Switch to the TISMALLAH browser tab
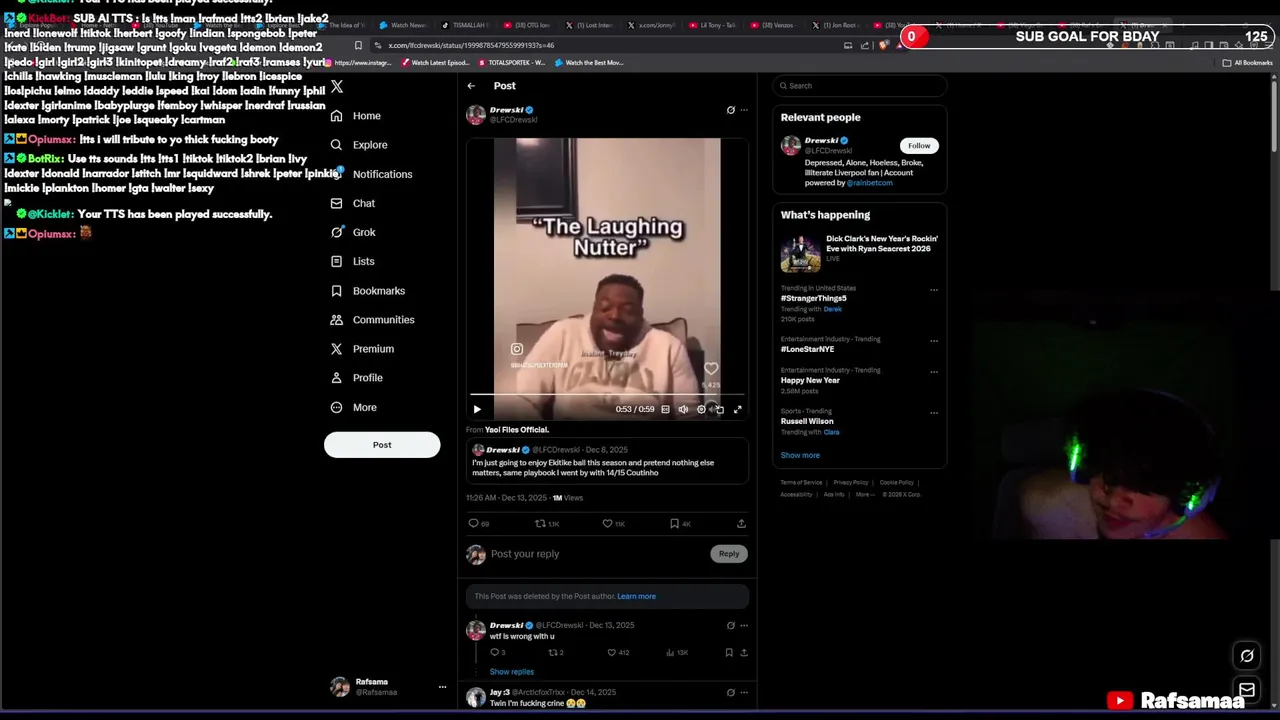The width and height of the screenshot is (1280, 720). [x=465, y=25]
